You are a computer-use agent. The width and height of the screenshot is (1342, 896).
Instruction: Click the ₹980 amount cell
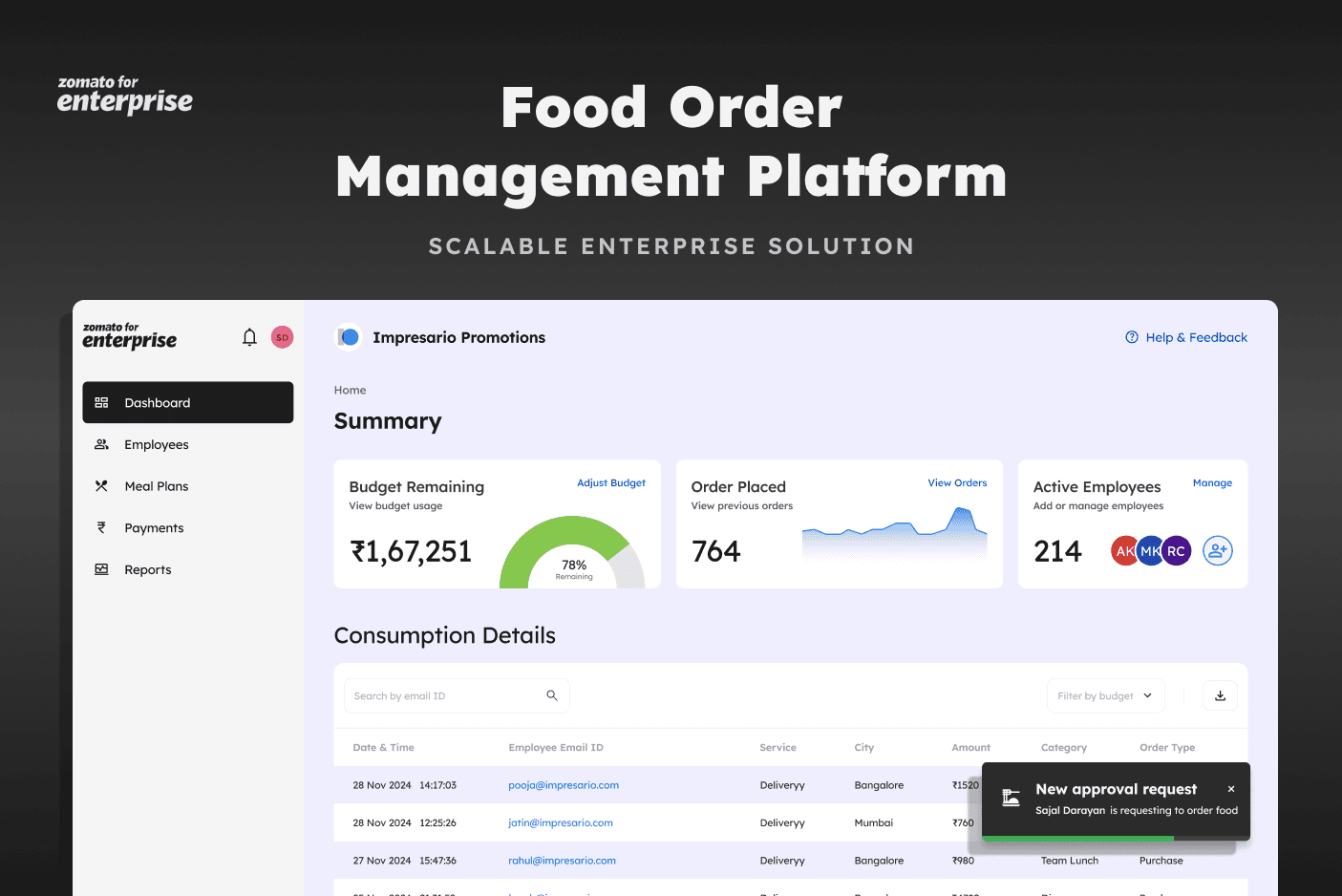pos(963,861)
